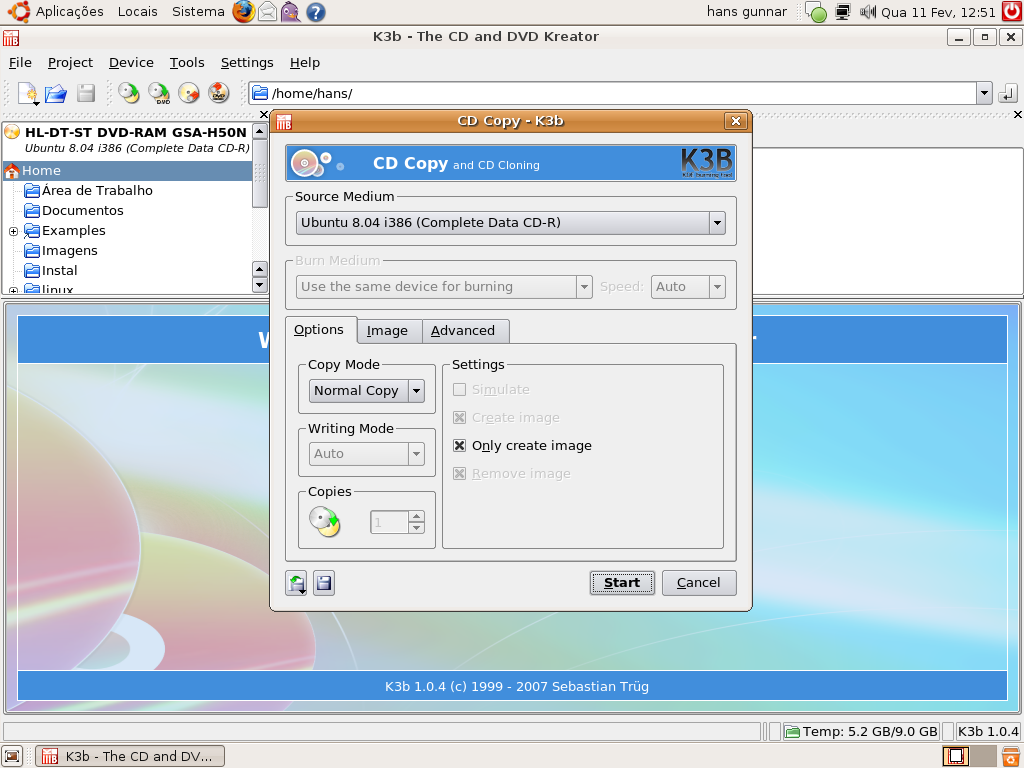1024x768 pixels.
Task: Click the Erase CD-RW toolbar icon
Action: click(189, 93)
